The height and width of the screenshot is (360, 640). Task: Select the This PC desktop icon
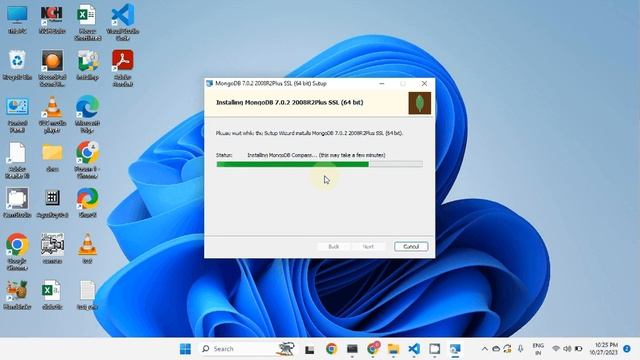tap(17, 20)
